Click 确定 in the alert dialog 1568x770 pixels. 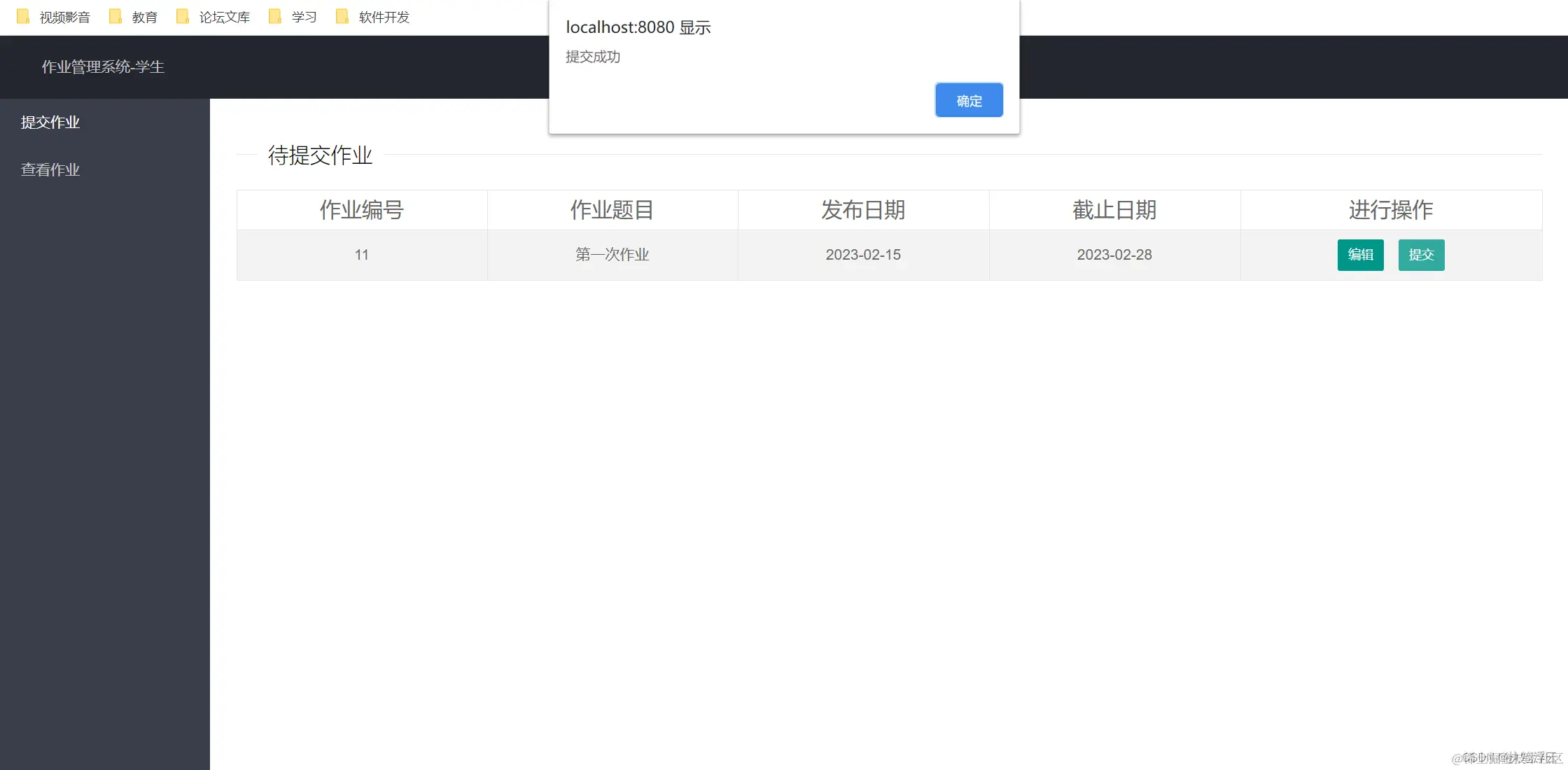coord(969,100)
